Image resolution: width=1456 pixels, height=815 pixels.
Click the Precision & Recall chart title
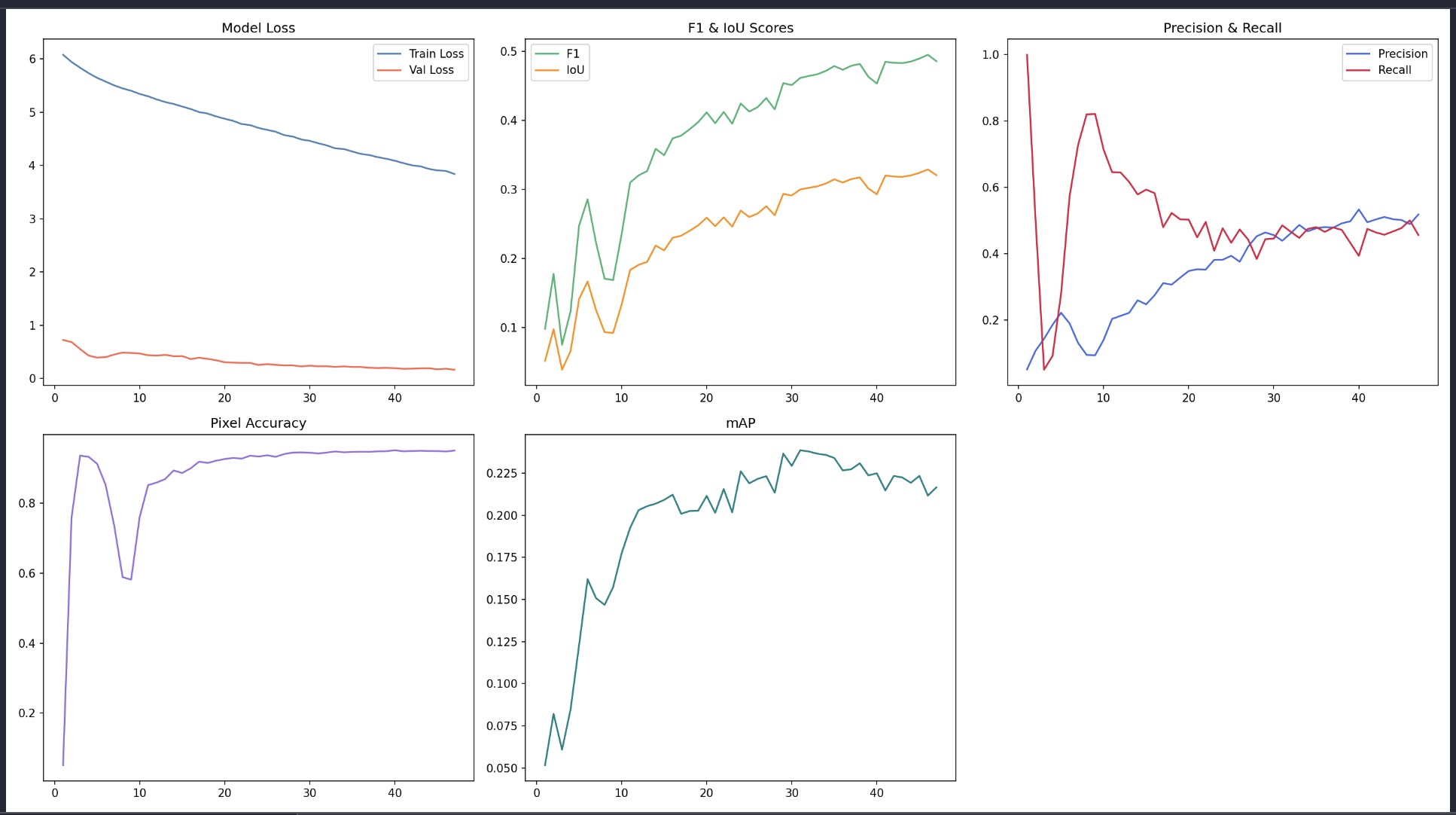coord(1222,28)
